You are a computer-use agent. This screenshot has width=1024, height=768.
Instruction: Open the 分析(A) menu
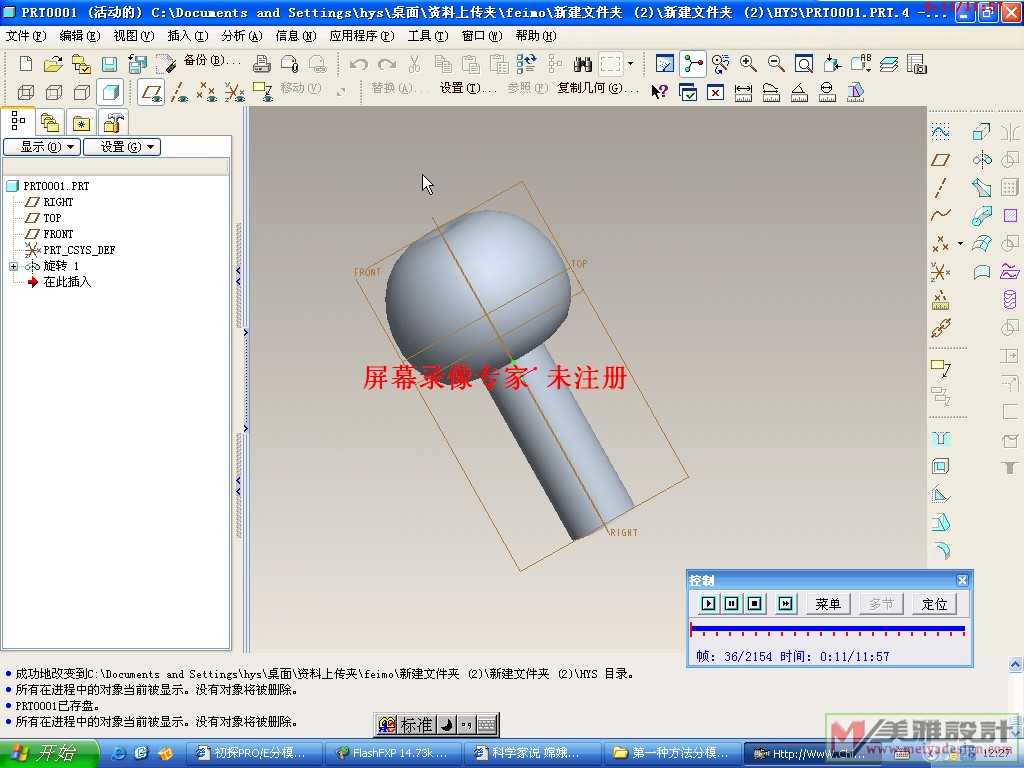[242, 36]
